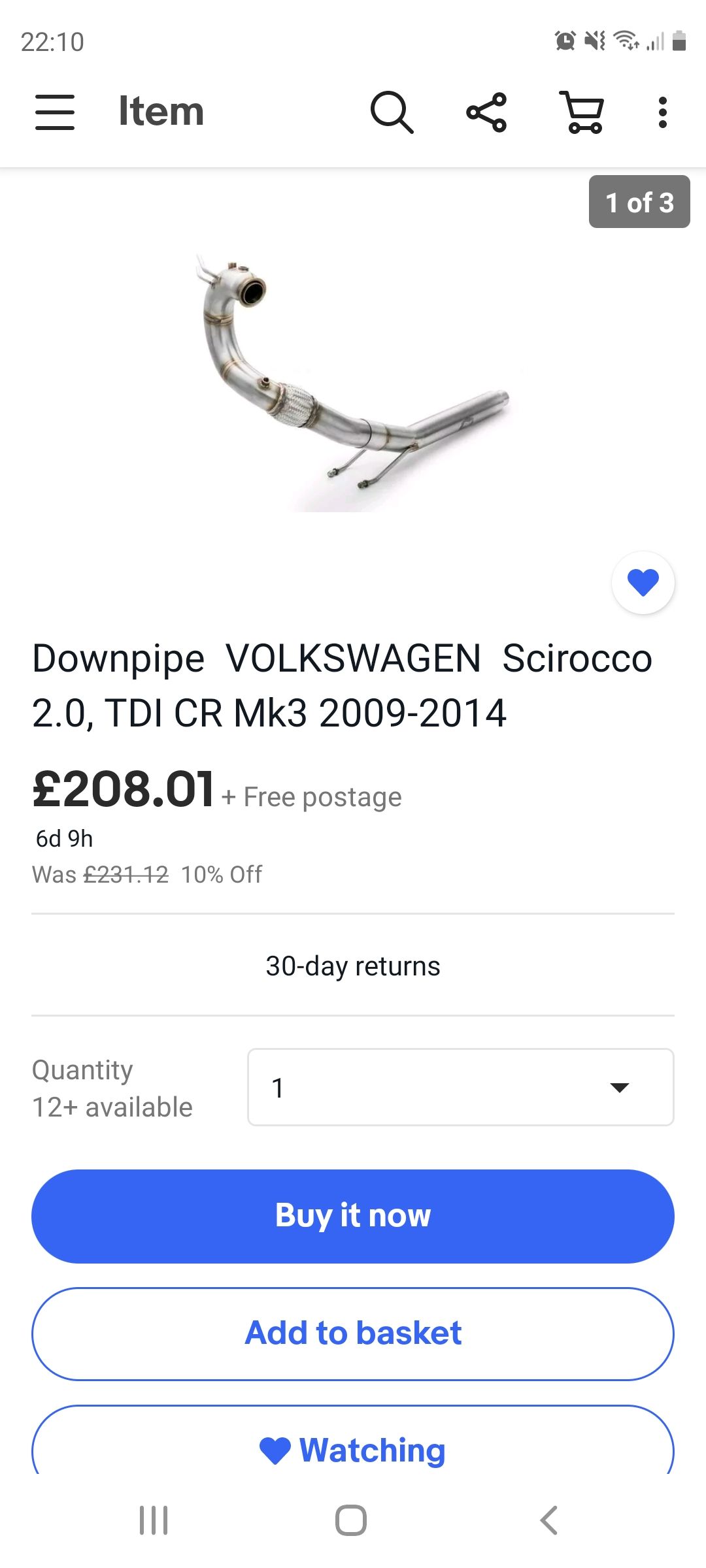Tap Add to basket
This screenshot has height=1568, width=706.
click(353, 1333)
